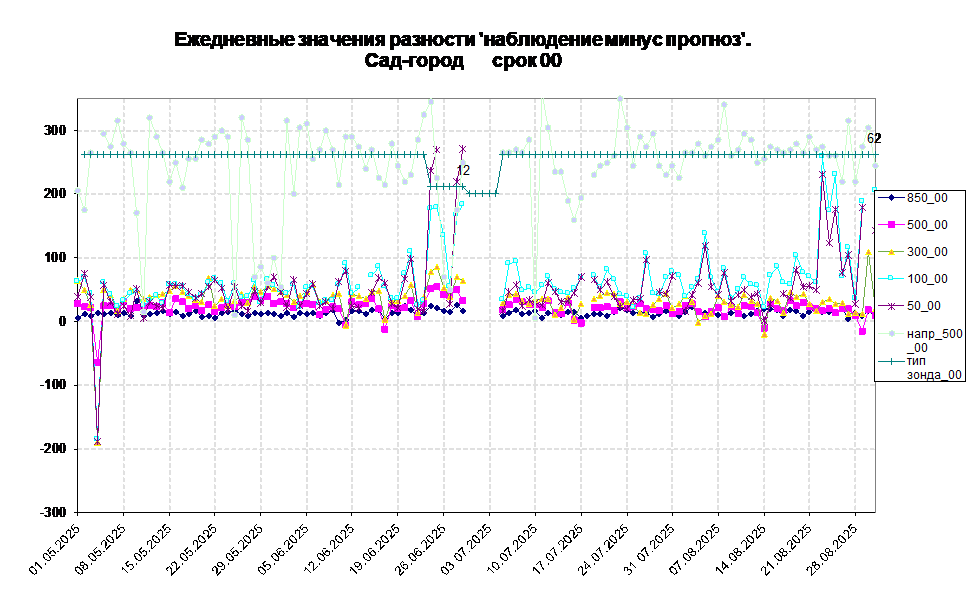This screenshot has height=599, width=976.
Task: Click the напр_500_00 legend label
Action: click(934, 339)
